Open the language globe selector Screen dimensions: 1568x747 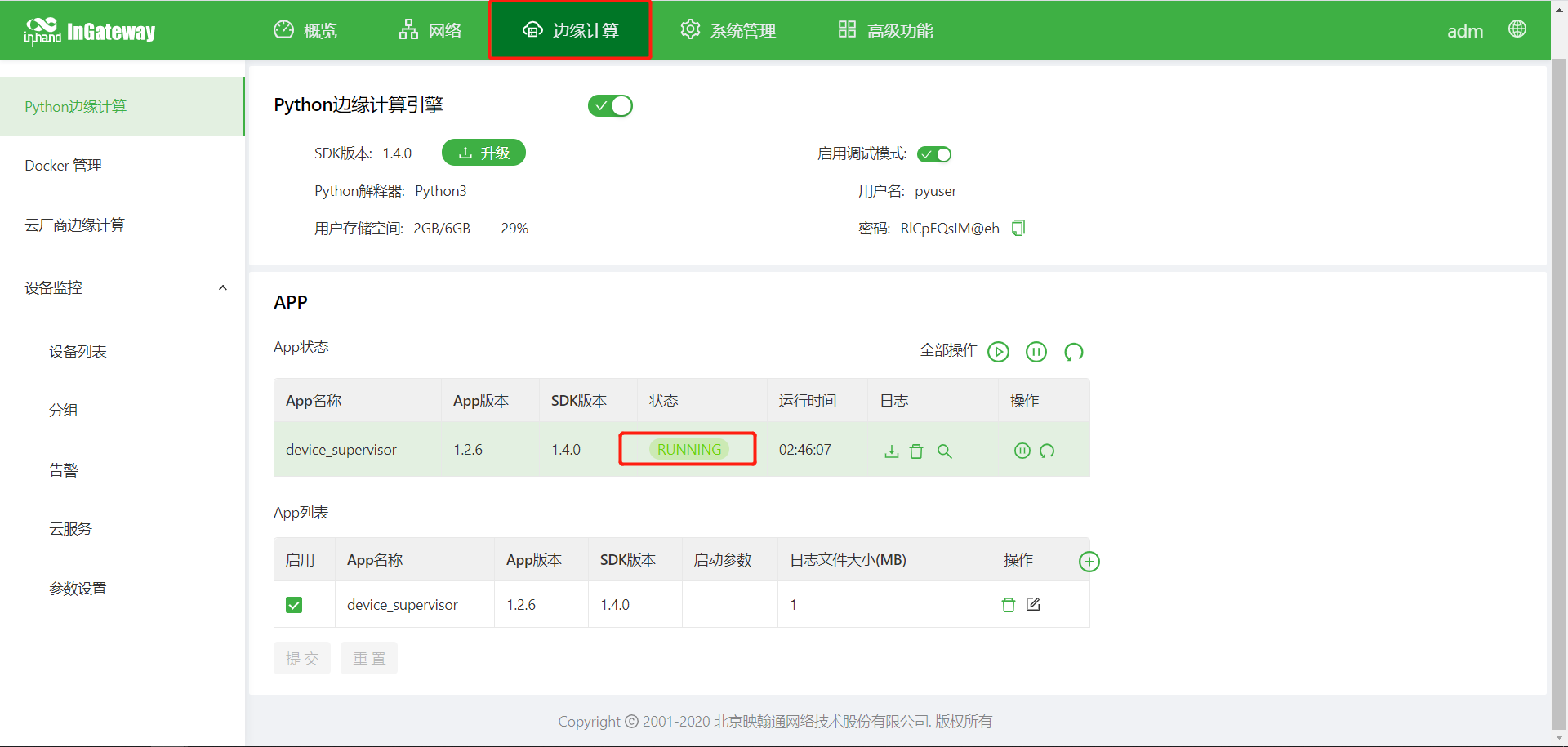pyautogui.click(x=1517, y=29)
